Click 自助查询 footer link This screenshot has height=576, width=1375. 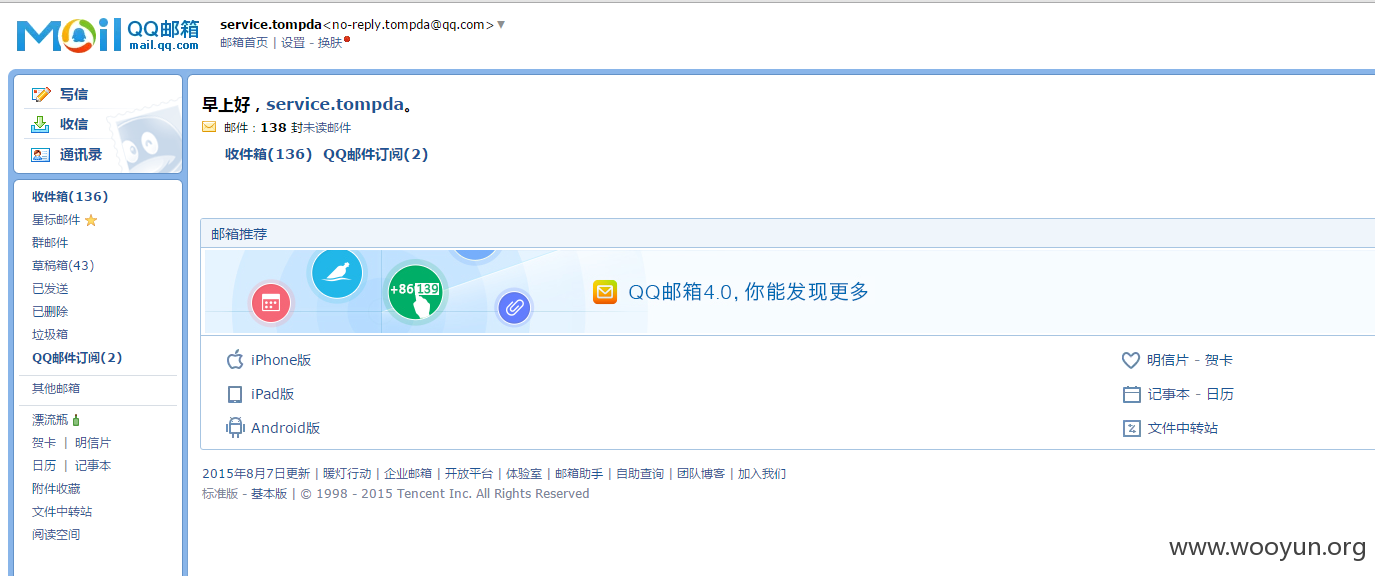coord(640,474)
